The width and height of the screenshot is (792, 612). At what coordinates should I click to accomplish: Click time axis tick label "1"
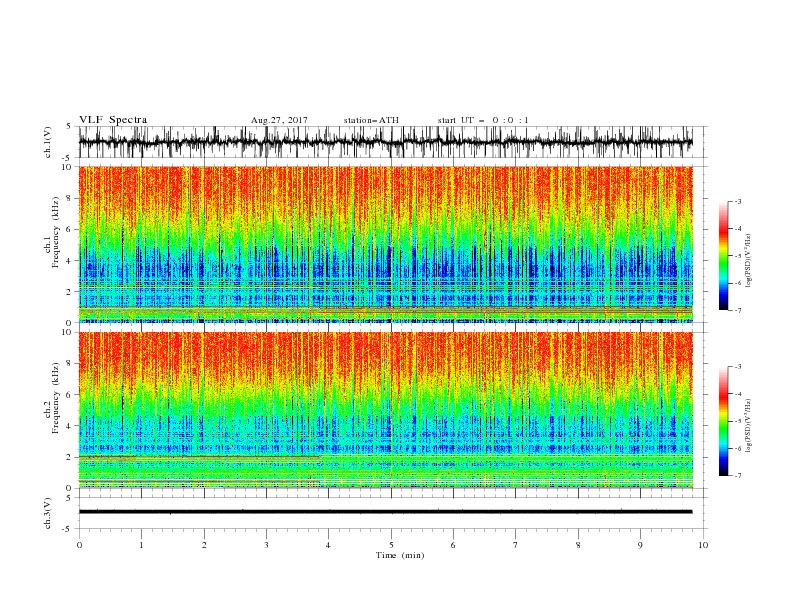pos(141,545)
